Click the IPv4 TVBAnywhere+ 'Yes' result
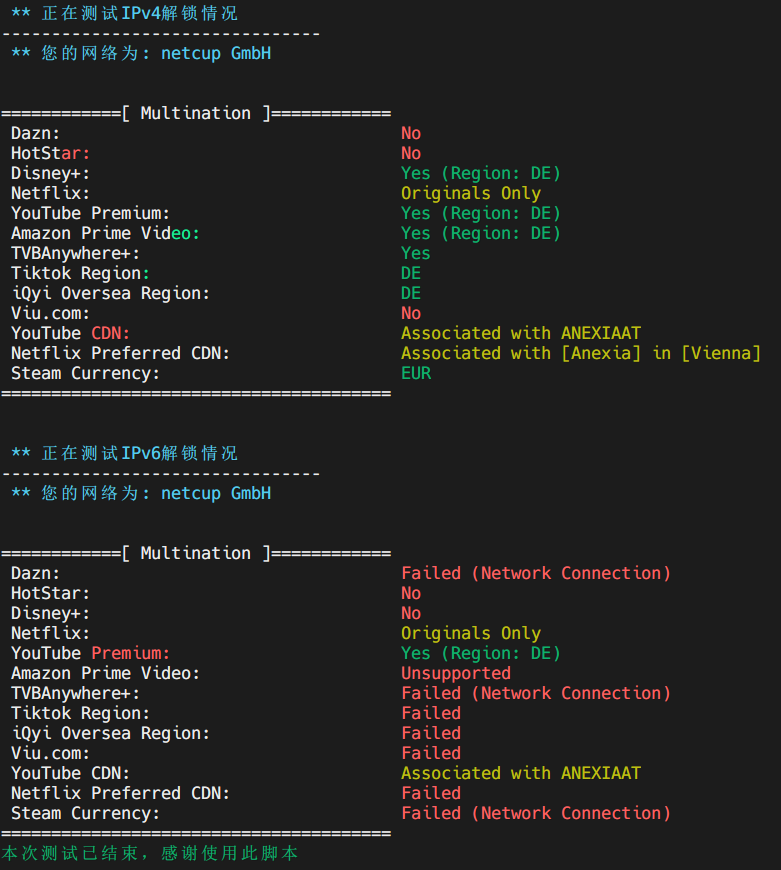This screenshot has height=870, width=781. (x=416, y=254)
